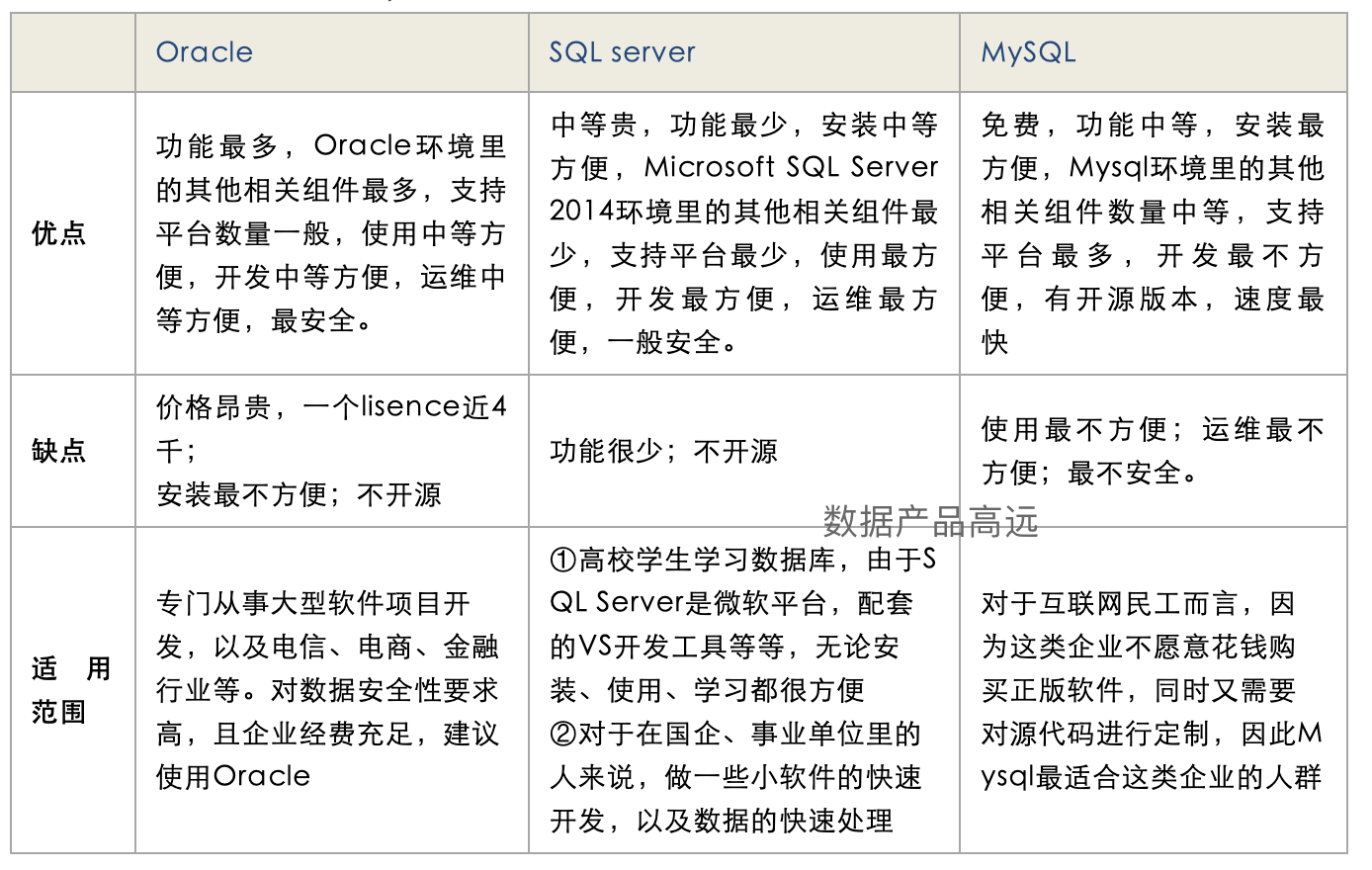
Task: Click MySQL's 优点 cell starting with 免费
Action: click(x=1153, y=233)
